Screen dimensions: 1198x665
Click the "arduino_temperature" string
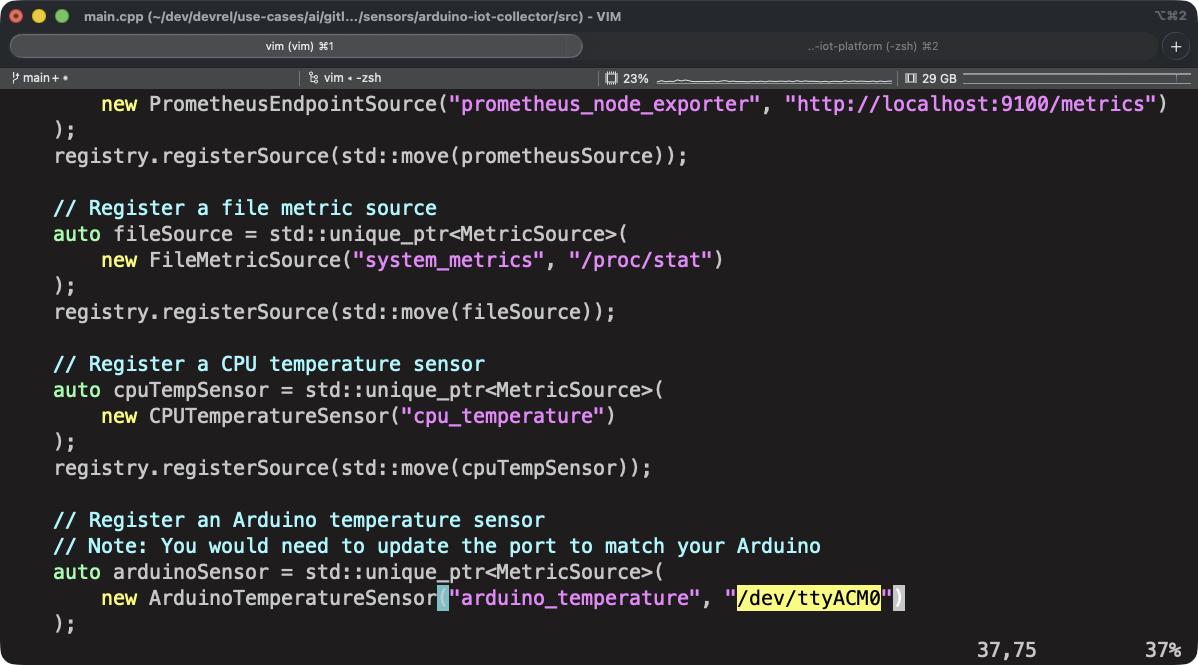(575, 598)
